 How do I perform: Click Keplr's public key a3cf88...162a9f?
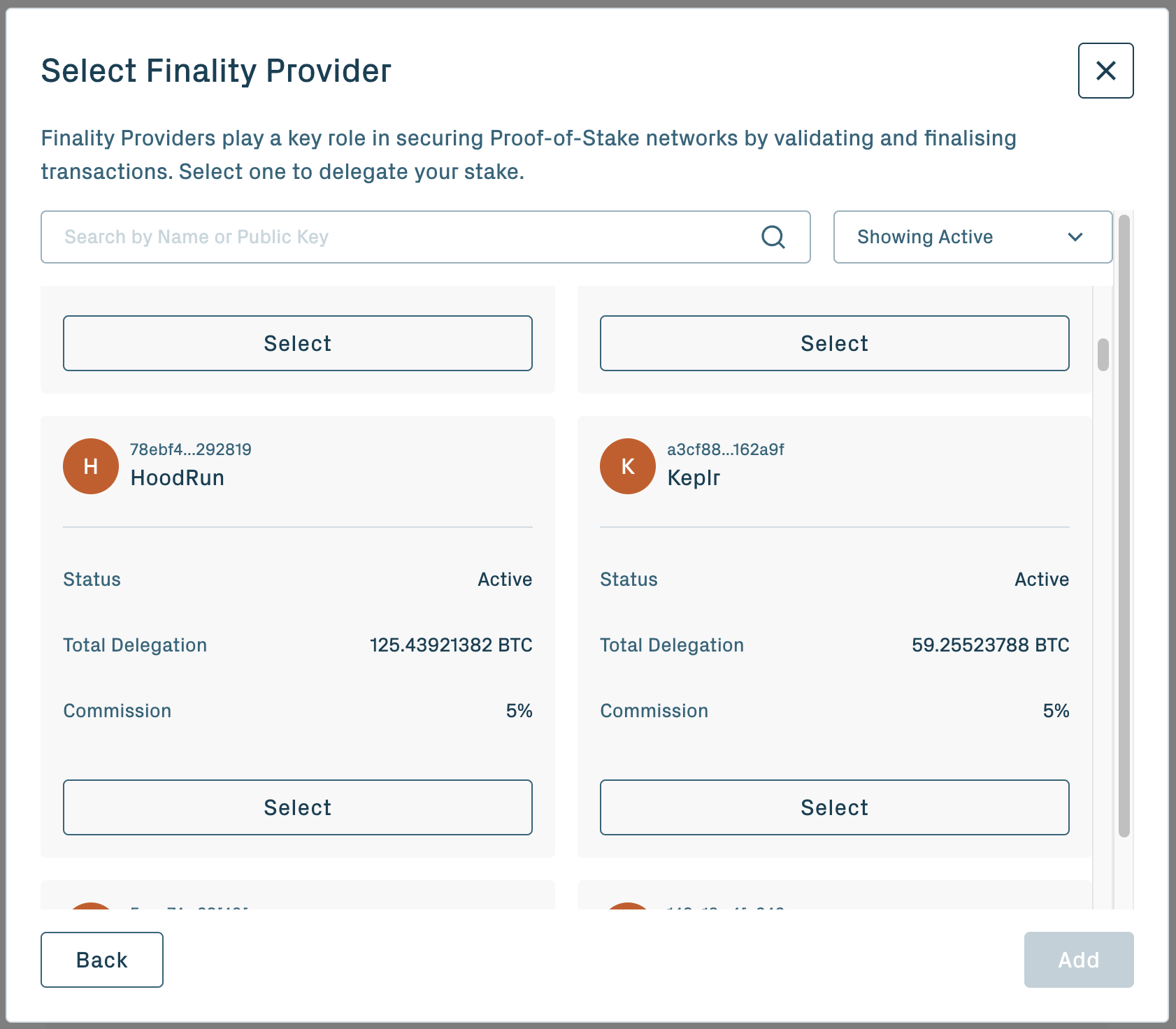pos(726,449)
